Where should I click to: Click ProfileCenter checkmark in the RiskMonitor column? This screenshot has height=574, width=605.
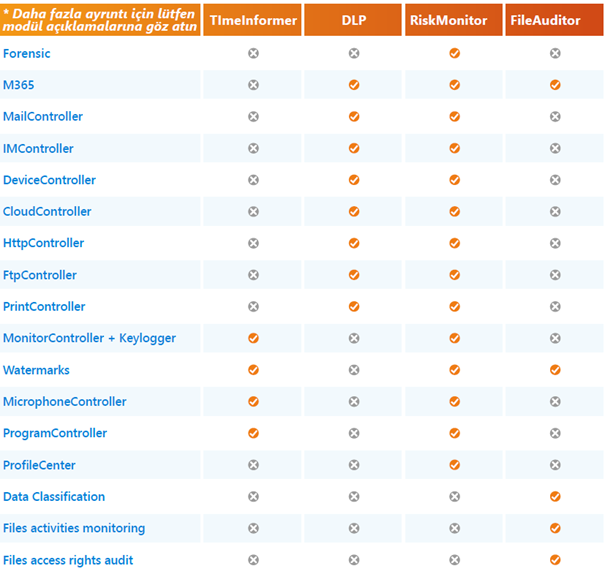click(454, 465)
